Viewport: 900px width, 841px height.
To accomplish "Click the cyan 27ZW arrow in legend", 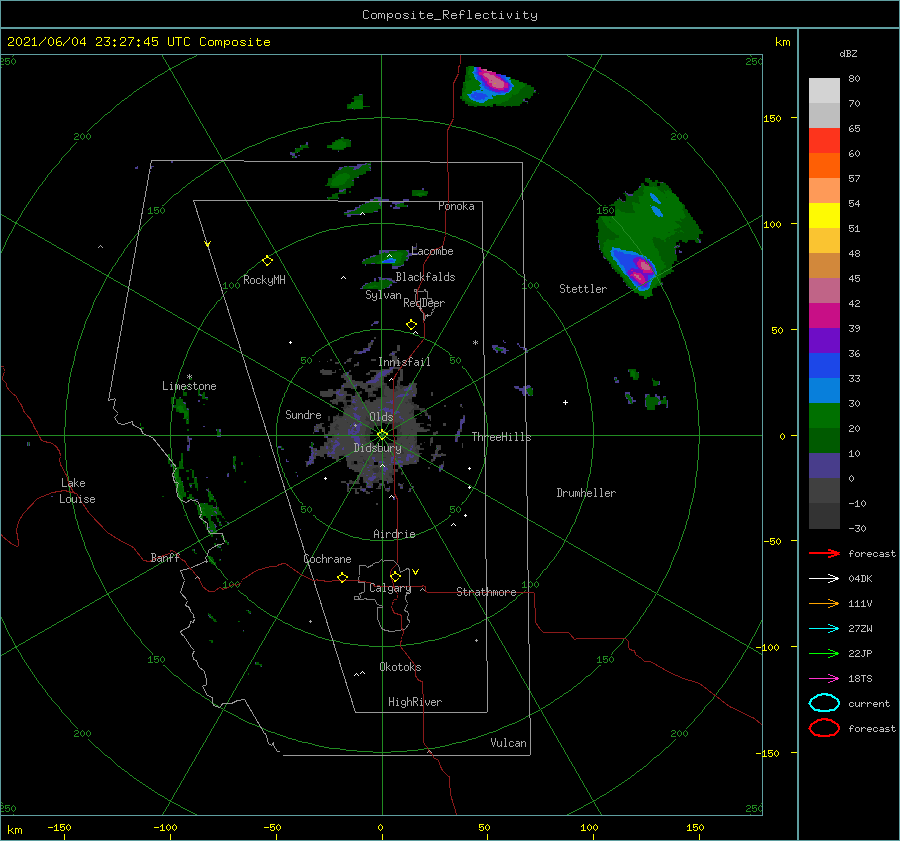I will [824, 629].
